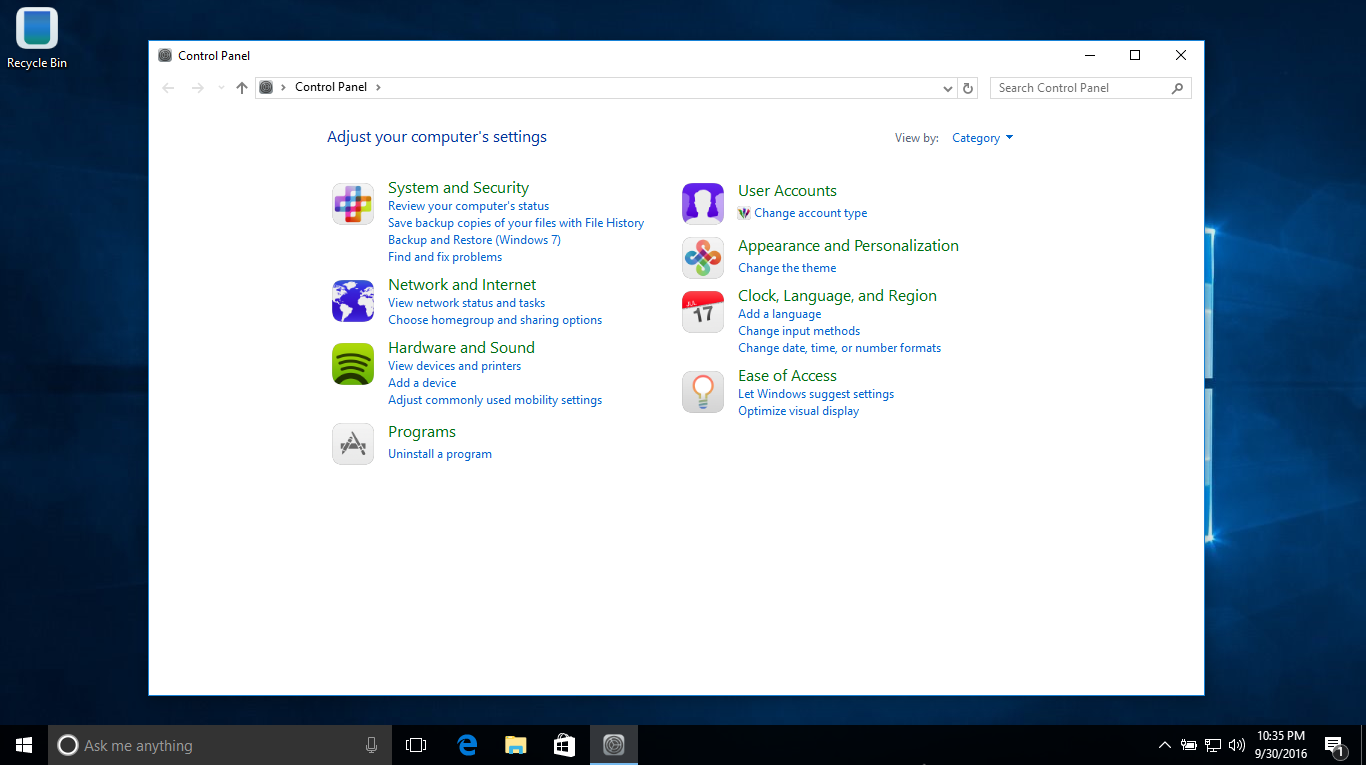
Task: Click the Ease of Access lightbulb icon
Action: tap(702, 391)
